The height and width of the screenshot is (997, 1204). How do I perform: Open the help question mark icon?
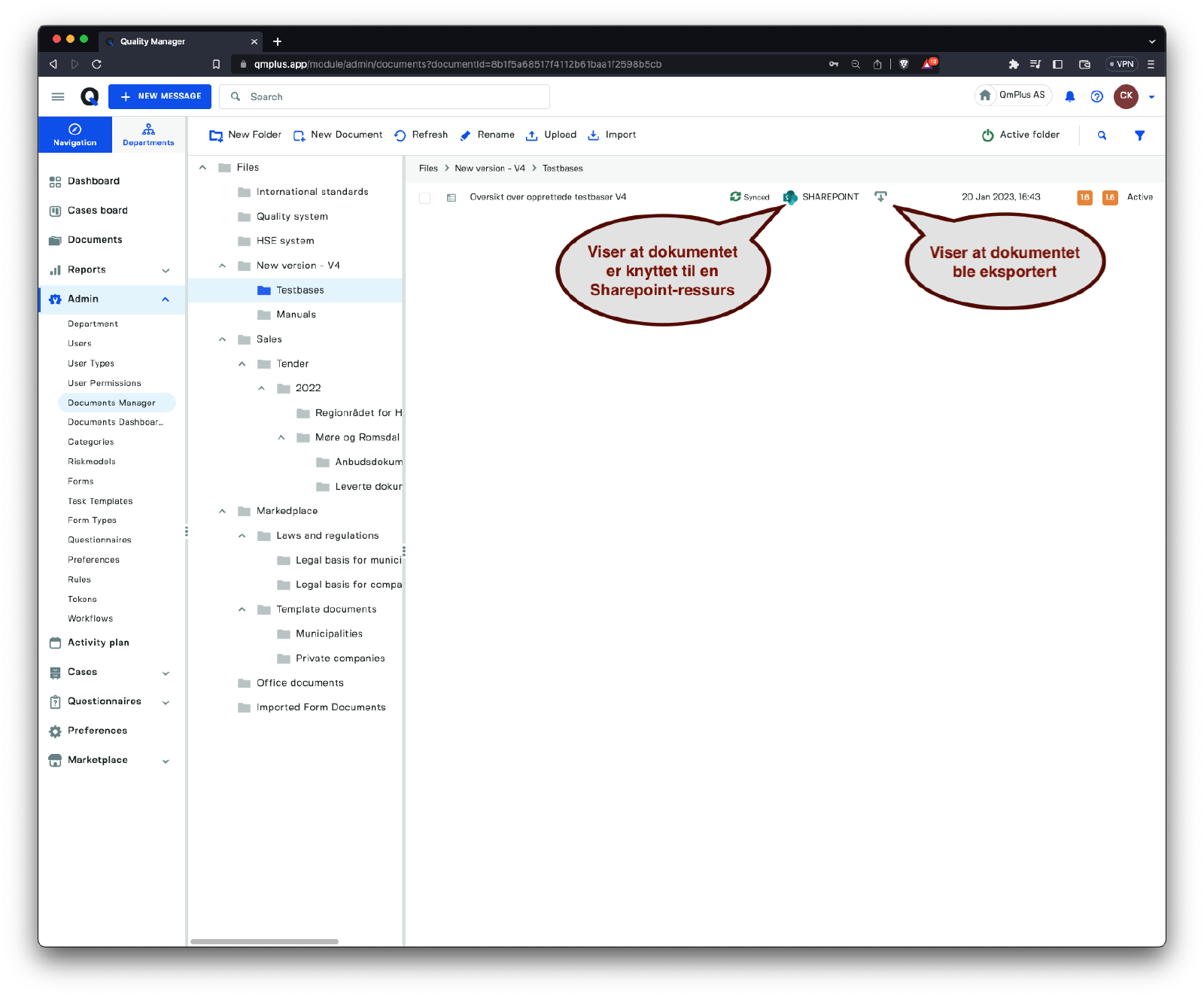coord(1096,96)
